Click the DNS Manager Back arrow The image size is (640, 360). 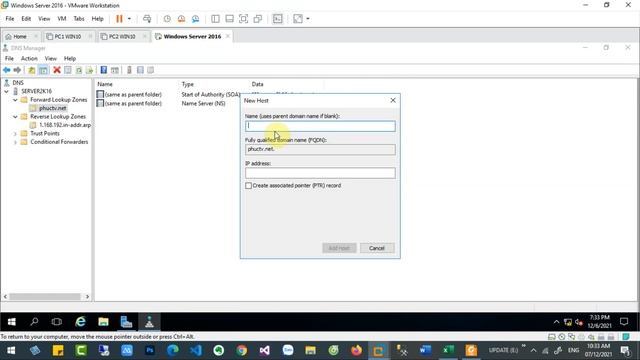(x=7, y=70)
